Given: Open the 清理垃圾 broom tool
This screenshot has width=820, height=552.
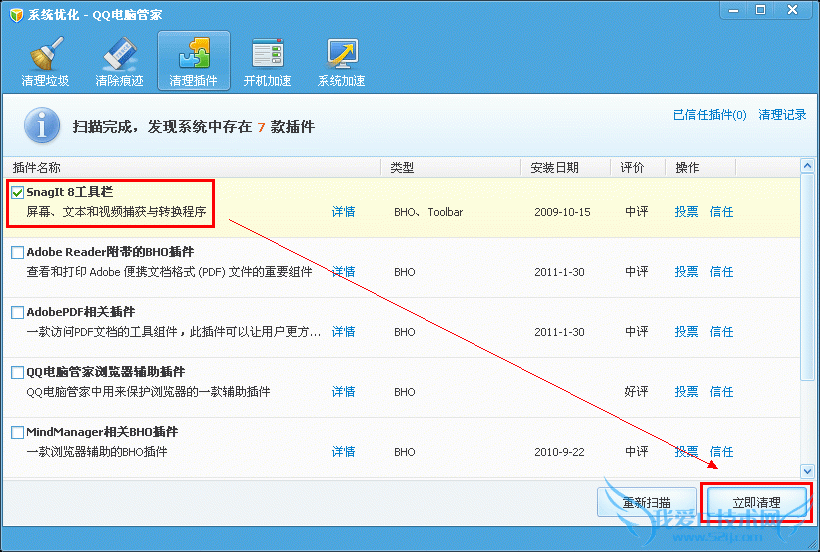Looking at the screenshot, I should click(x=45, y=62).
